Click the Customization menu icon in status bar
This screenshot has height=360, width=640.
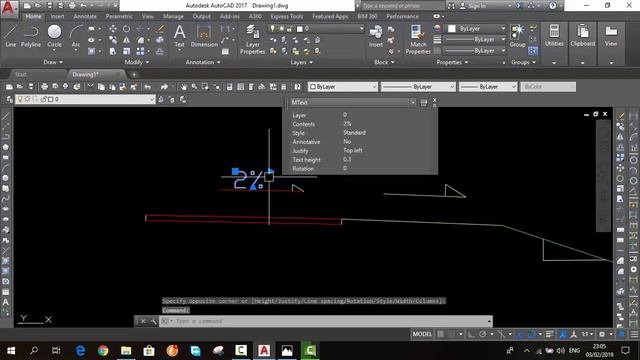coord(634,334)
